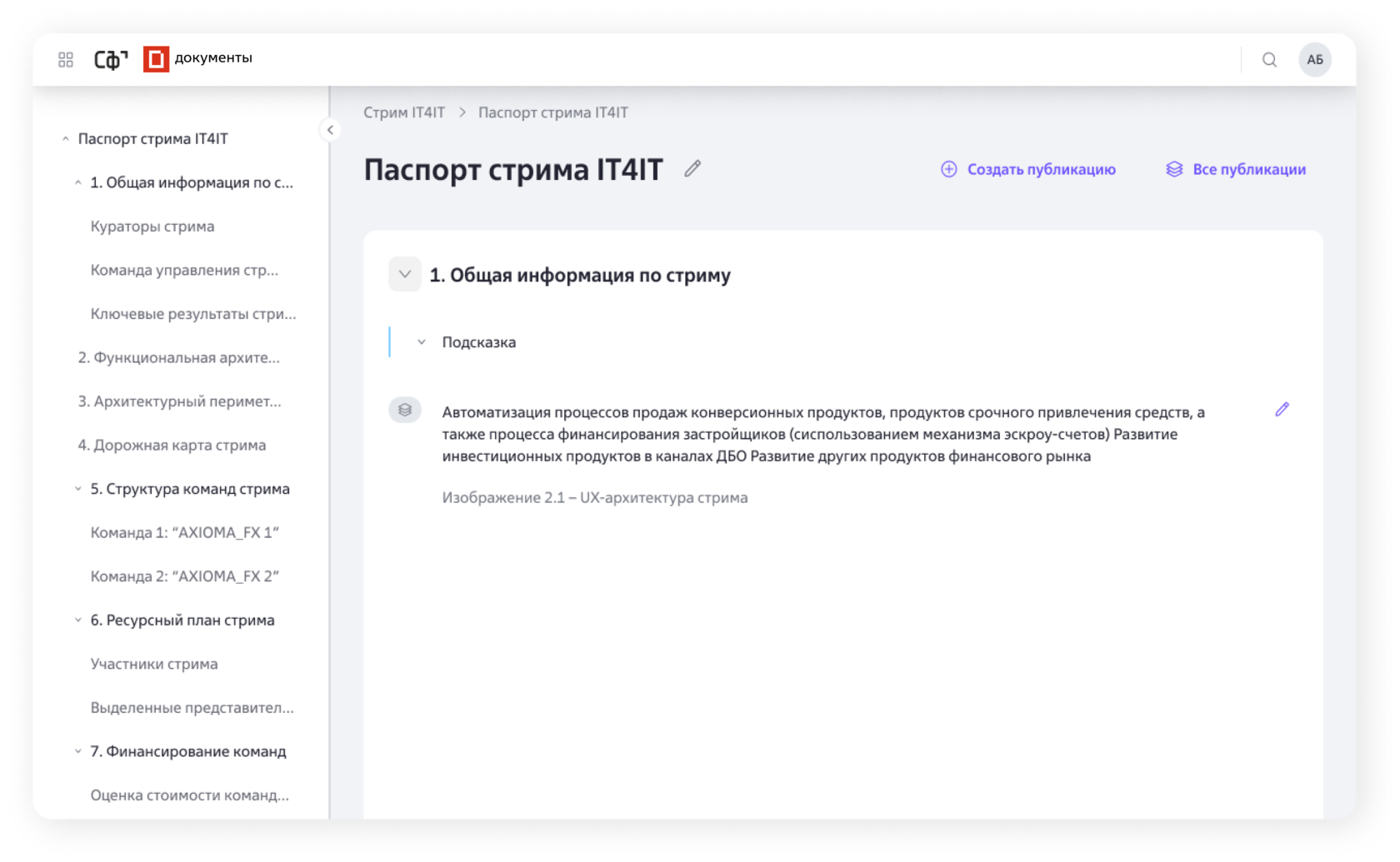Click the СФ logo
This screenshot has height=862, width=1400.
111,59
